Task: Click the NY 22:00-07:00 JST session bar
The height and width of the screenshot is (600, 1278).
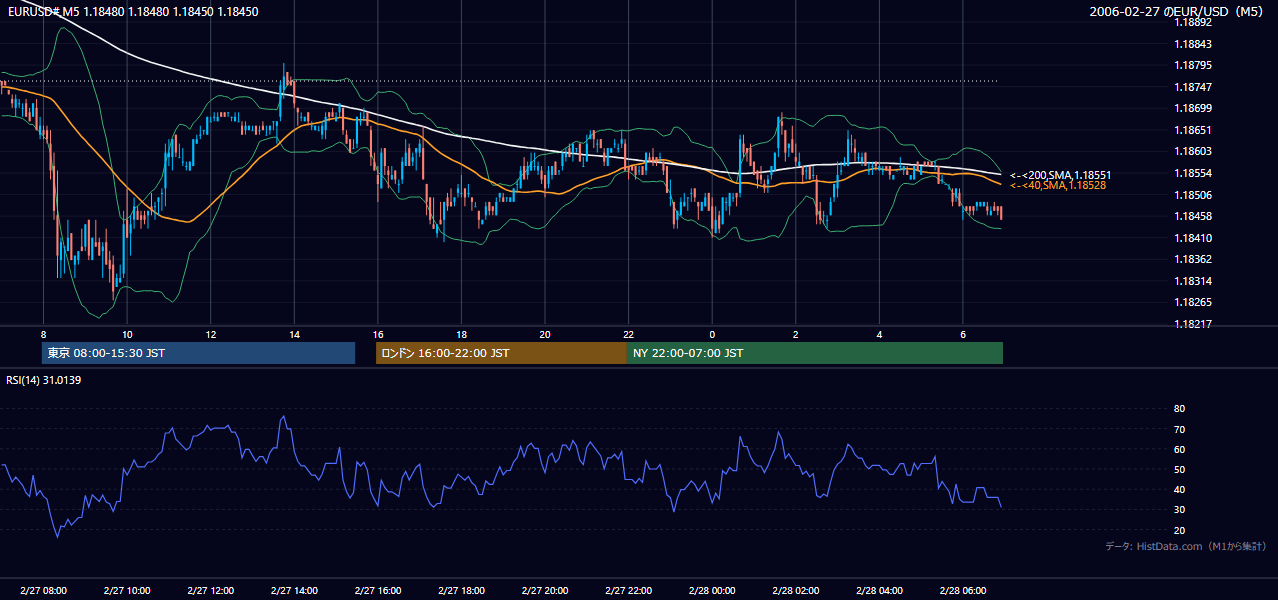Action: [815, 353]
